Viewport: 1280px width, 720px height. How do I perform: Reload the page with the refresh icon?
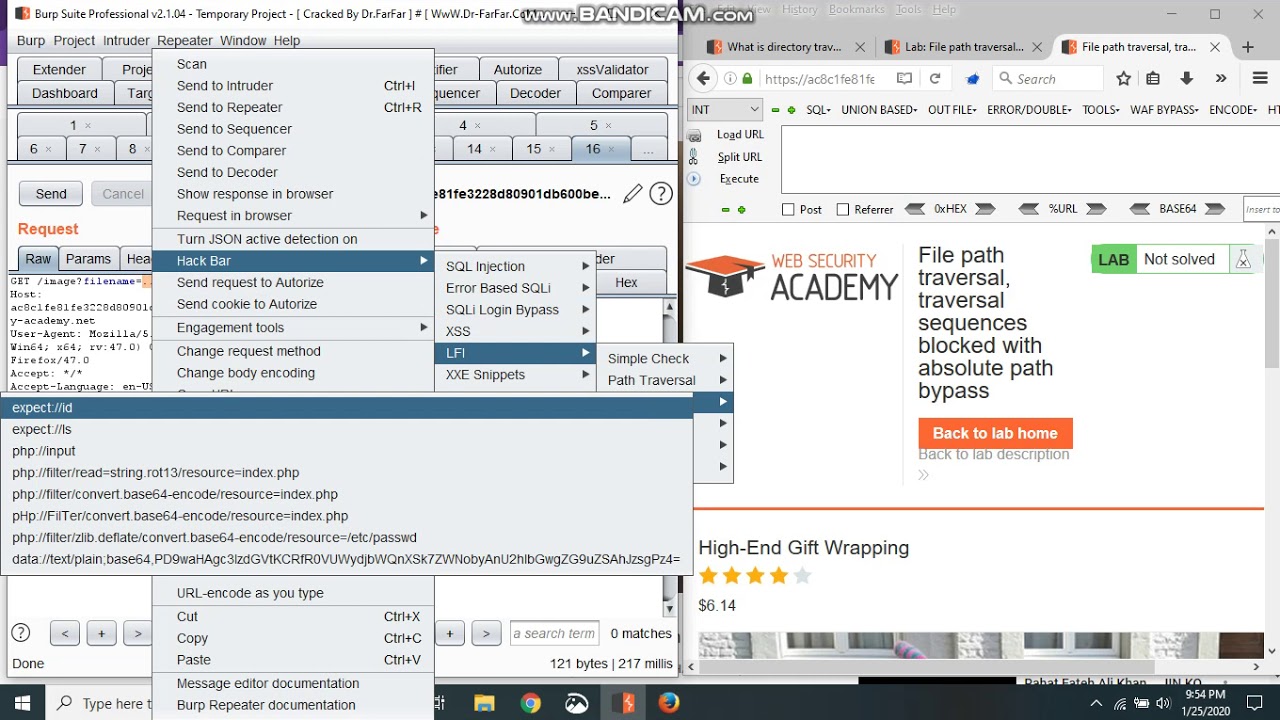click(x=935, y=79)
